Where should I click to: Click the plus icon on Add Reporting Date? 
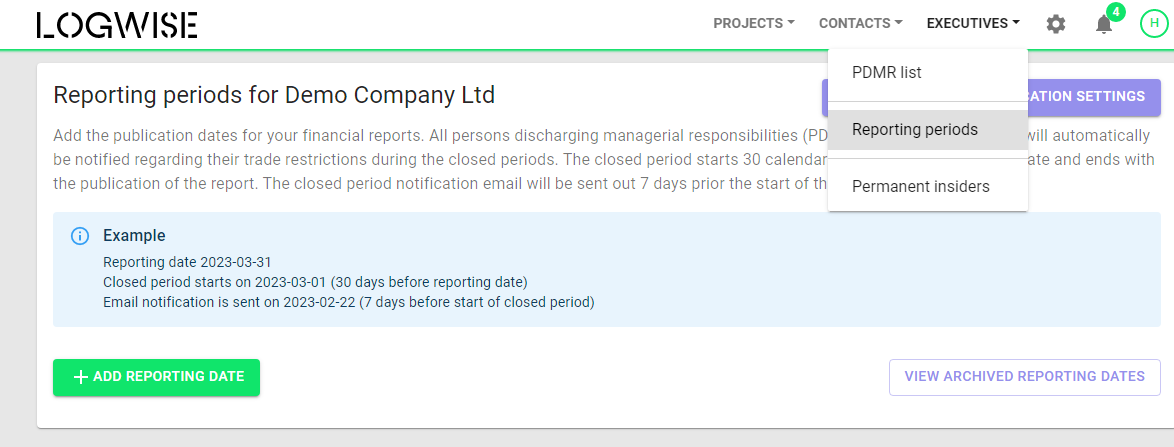81,377
